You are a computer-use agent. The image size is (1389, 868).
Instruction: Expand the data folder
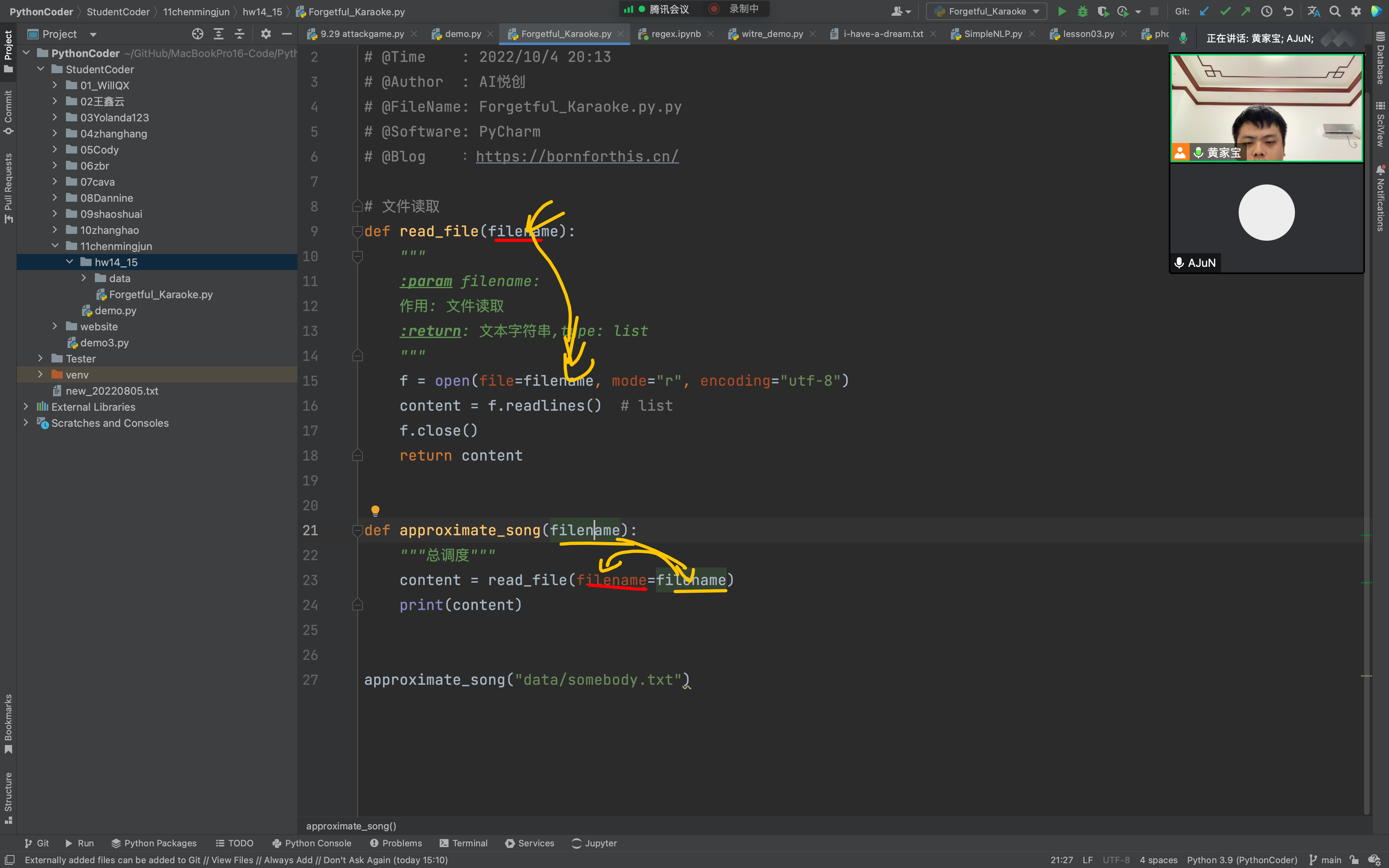click(84, 278)
